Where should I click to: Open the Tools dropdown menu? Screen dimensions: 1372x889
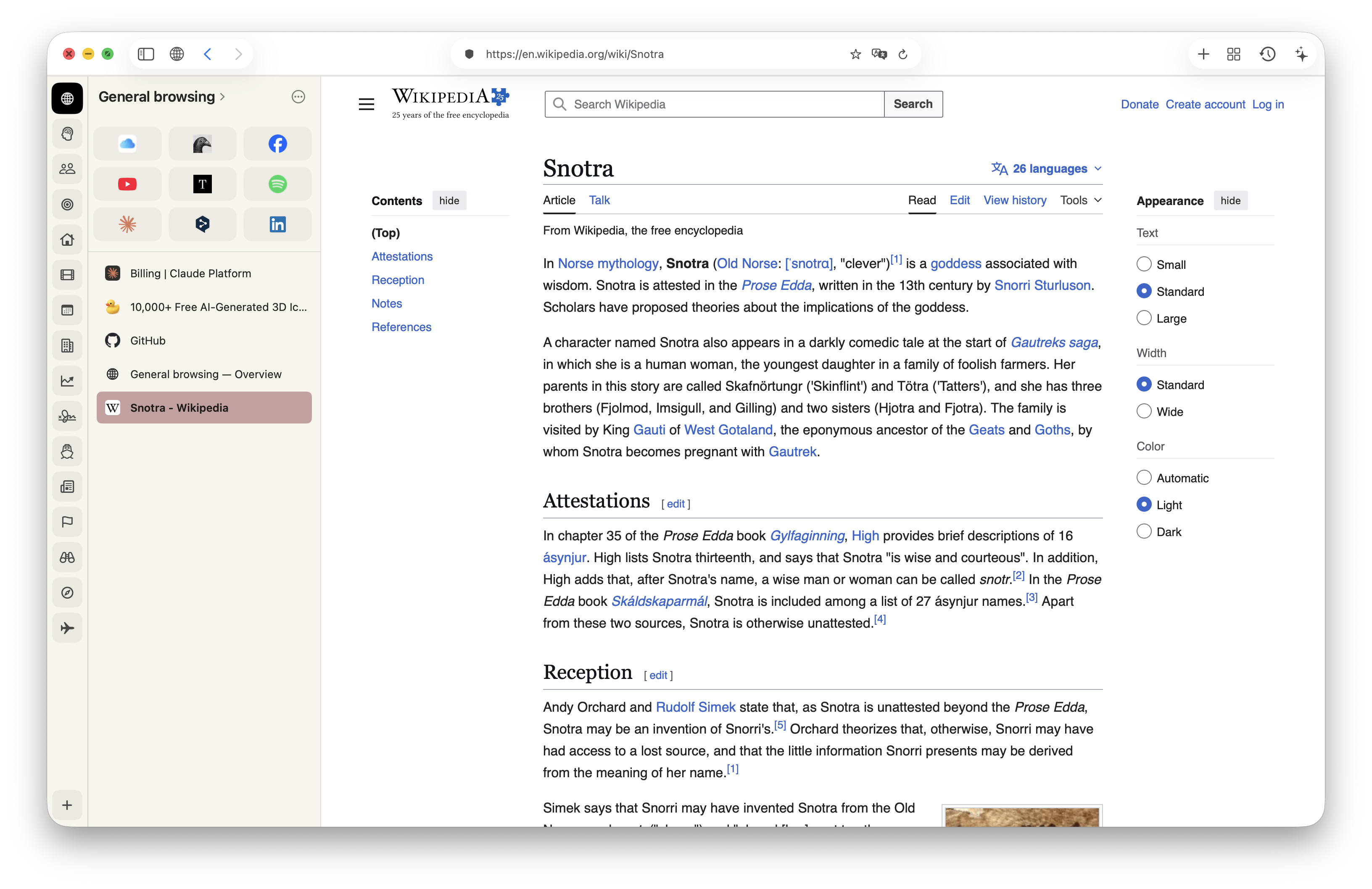1080,200
